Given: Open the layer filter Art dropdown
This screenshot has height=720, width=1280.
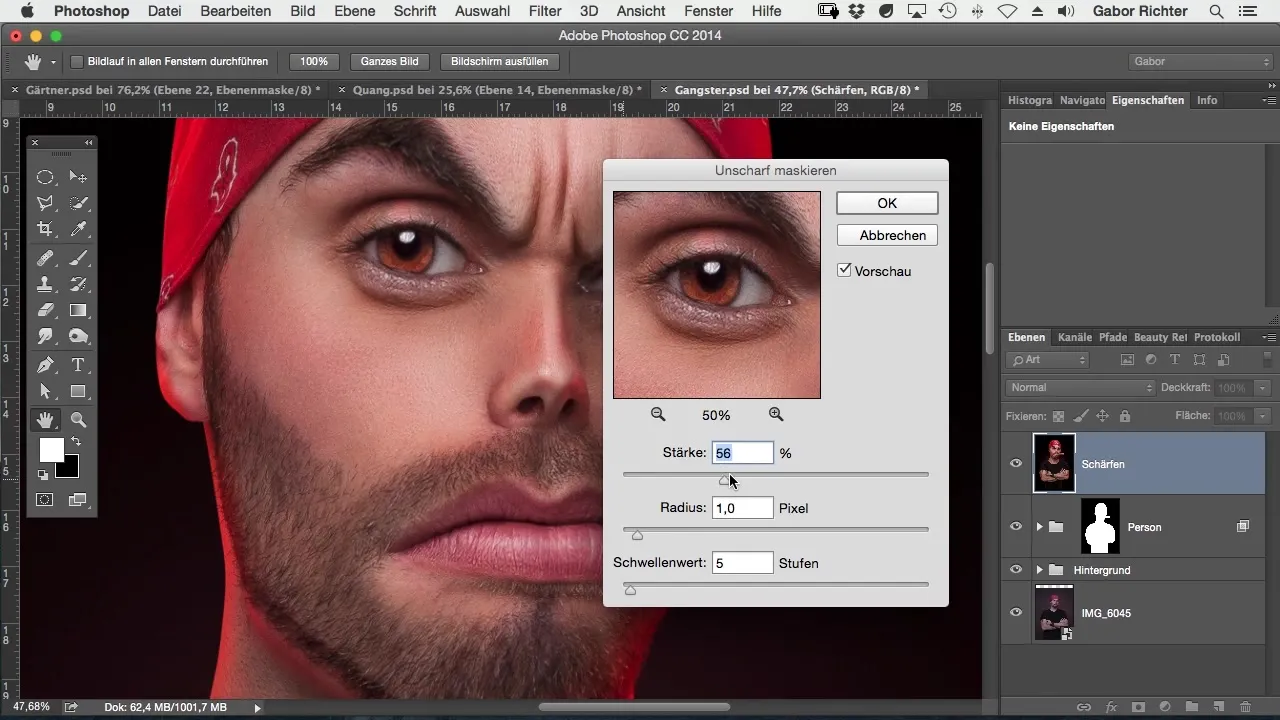Looking at the screenshot, I should [x=1048, y=359].
